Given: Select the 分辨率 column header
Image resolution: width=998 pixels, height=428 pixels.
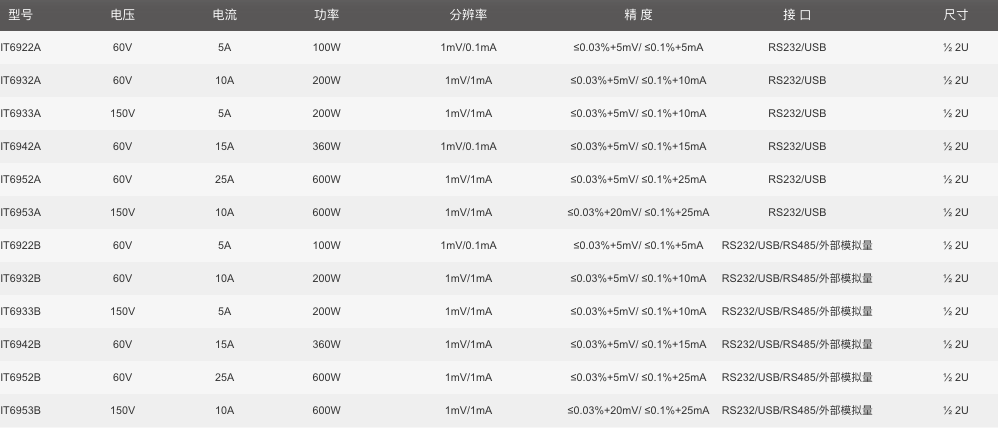Looking at the screenshot, I should [468, 15].
